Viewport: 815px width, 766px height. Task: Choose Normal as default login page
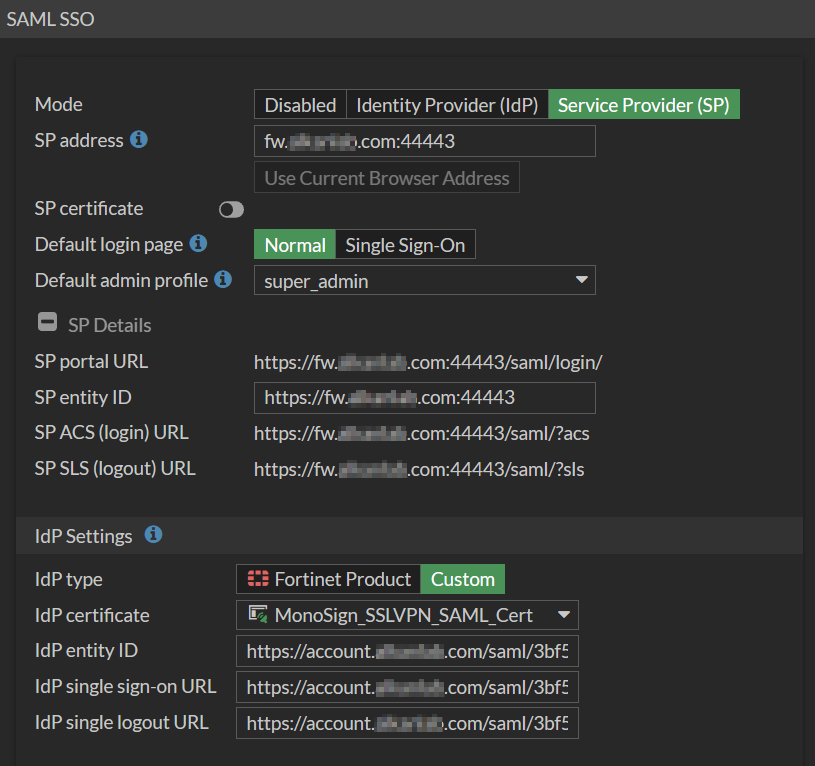295,245
